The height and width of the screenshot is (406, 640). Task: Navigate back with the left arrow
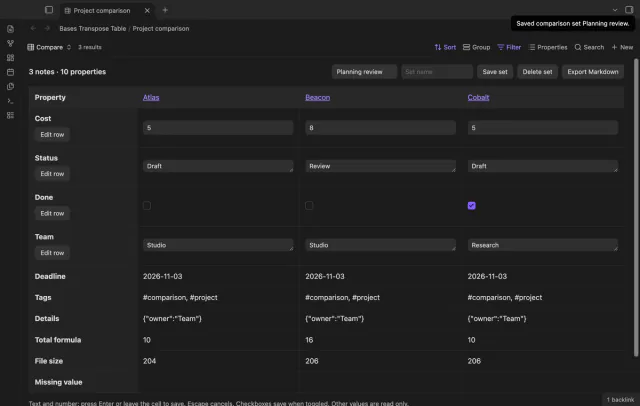(x=33, y=28)
